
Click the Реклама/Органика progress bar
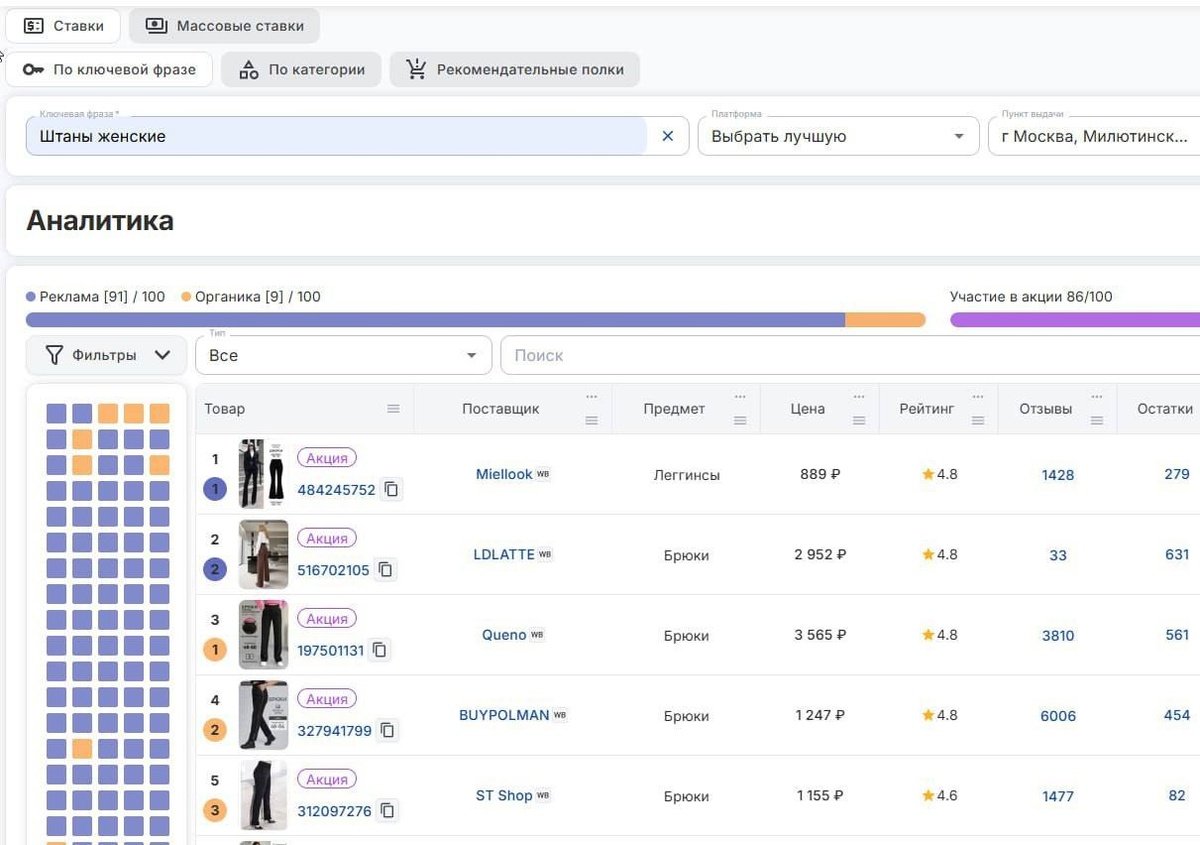(x=475, y=320)
